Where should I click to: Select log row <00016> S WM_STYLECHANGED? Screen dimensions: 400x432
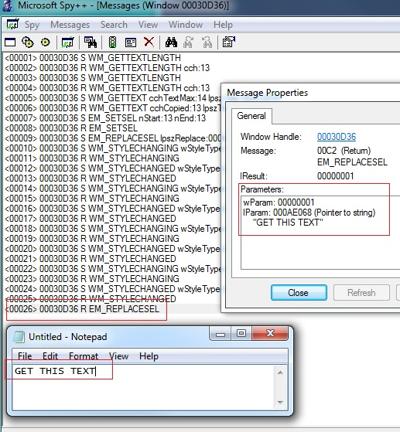point(113,208)
